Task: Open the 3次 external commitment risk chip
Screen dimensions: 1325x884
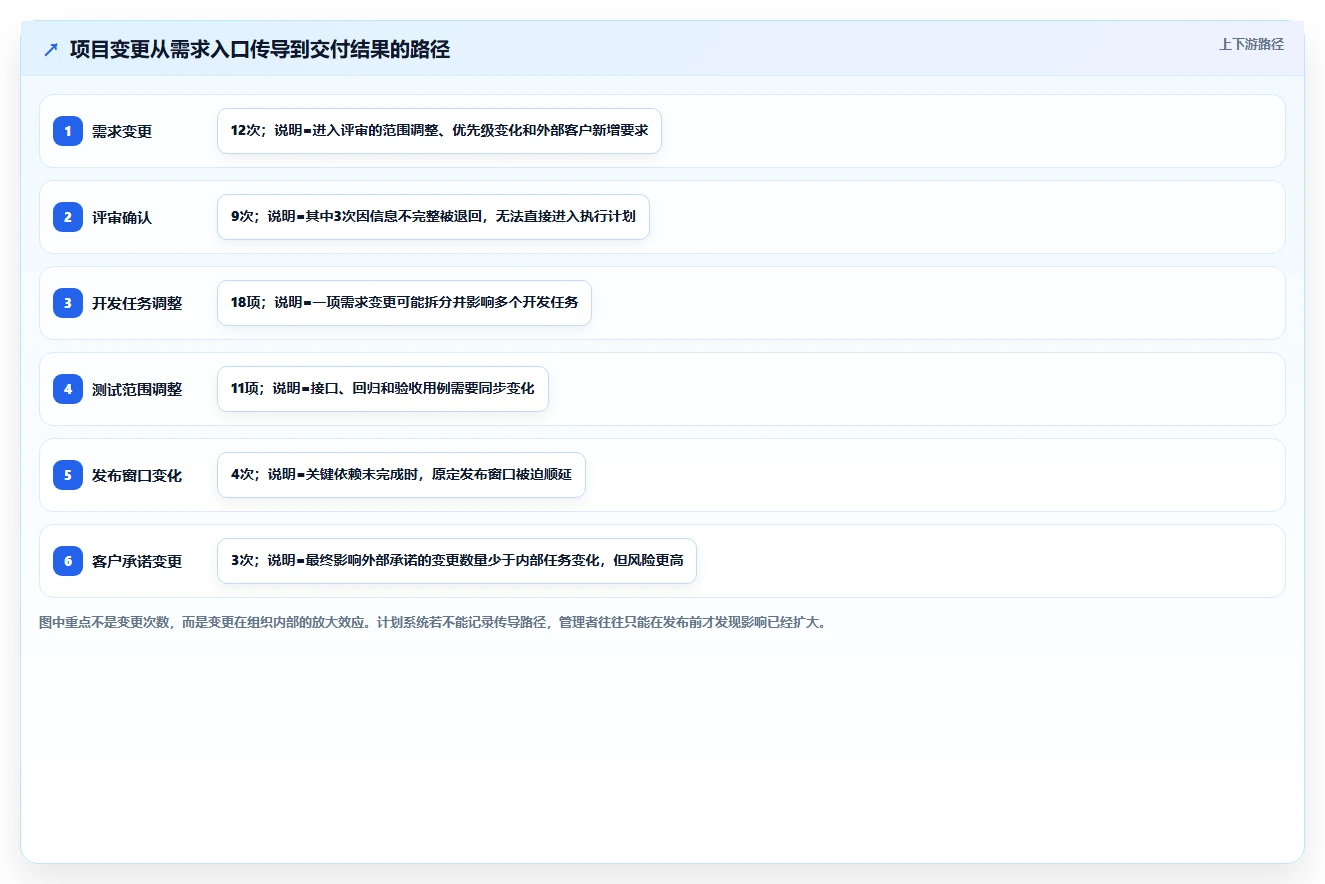Action: [x=457, y=561]
